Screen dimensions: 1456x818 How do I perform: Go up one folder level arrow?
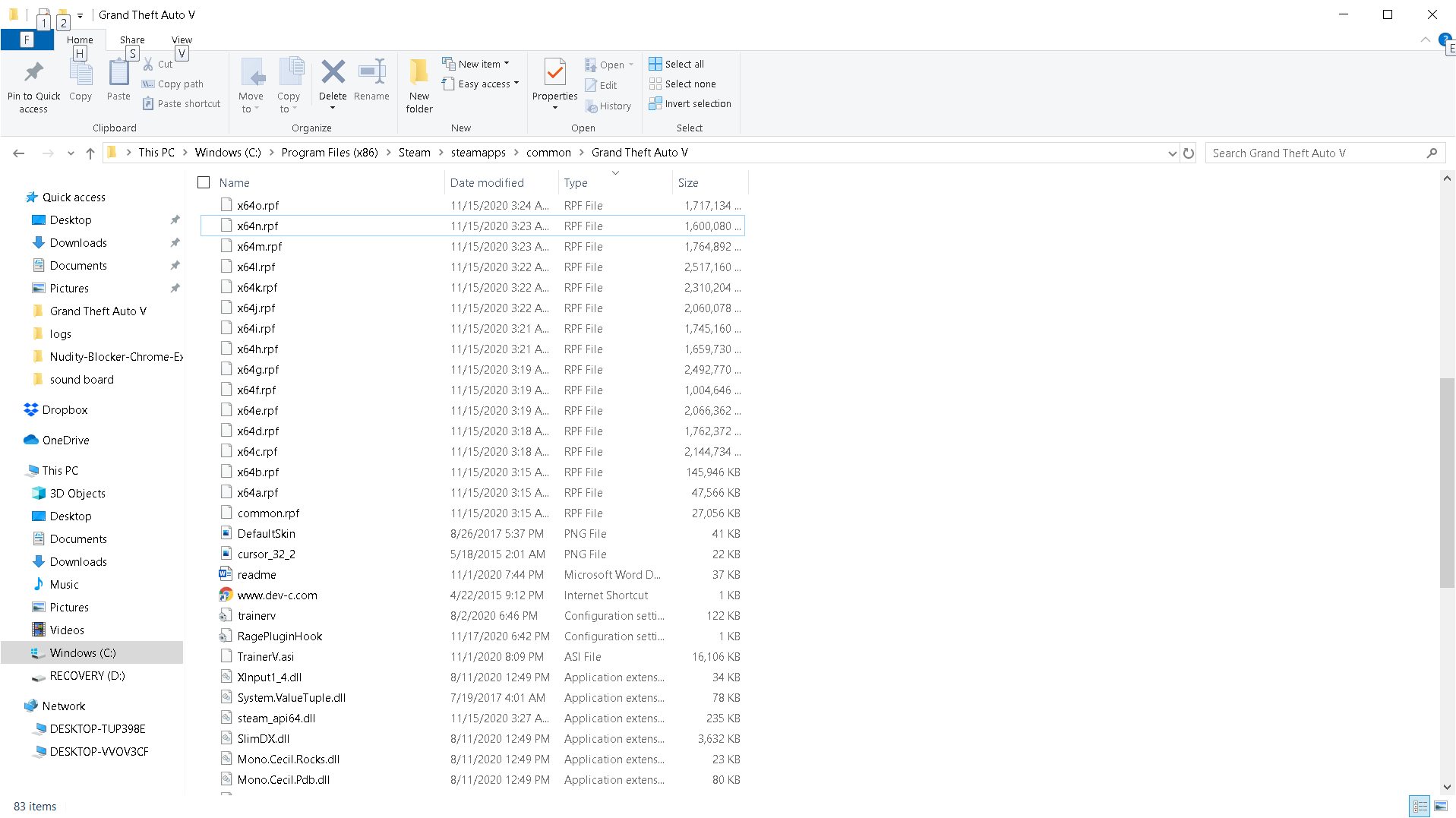90,153
